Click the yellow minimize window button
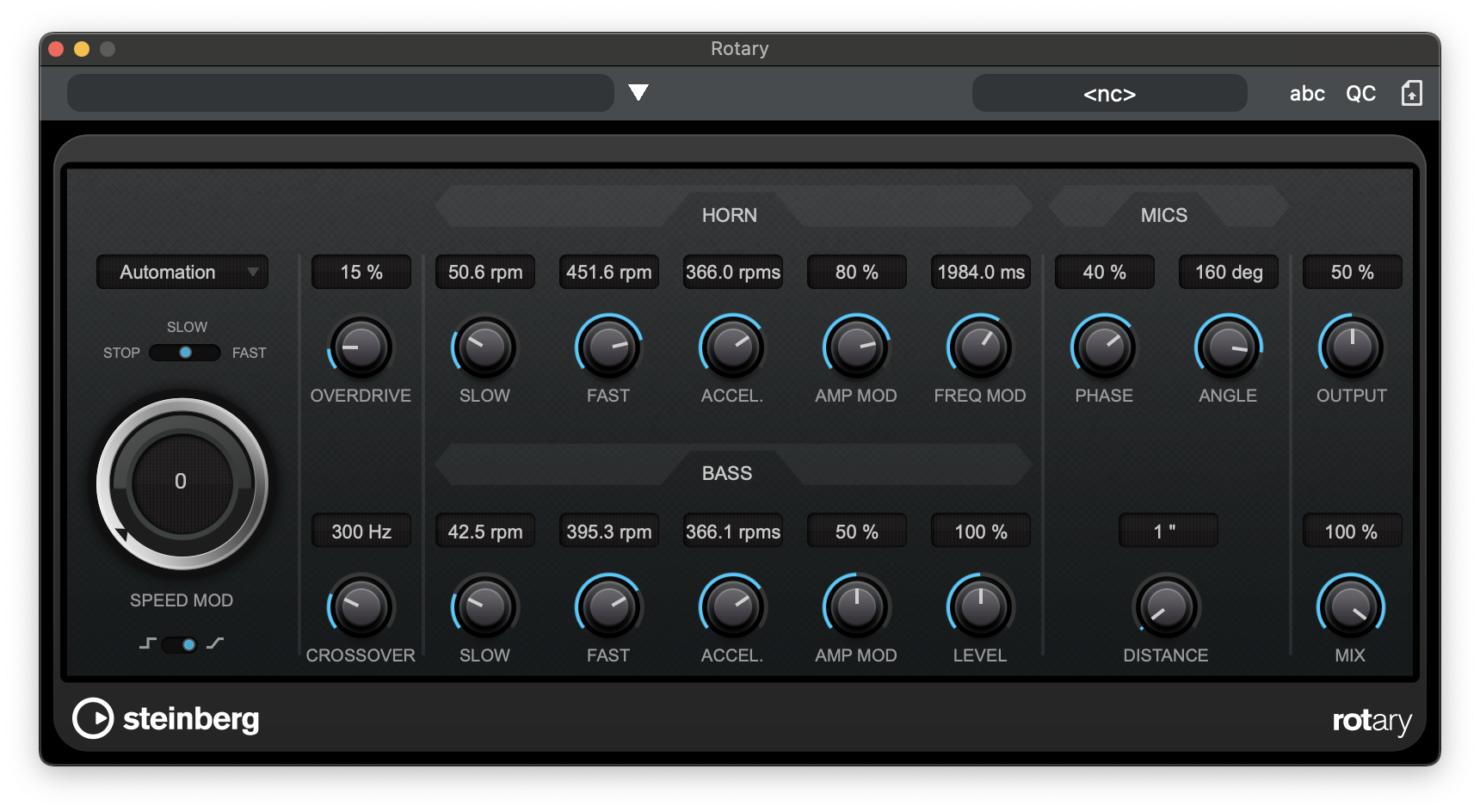 point(82,49)
